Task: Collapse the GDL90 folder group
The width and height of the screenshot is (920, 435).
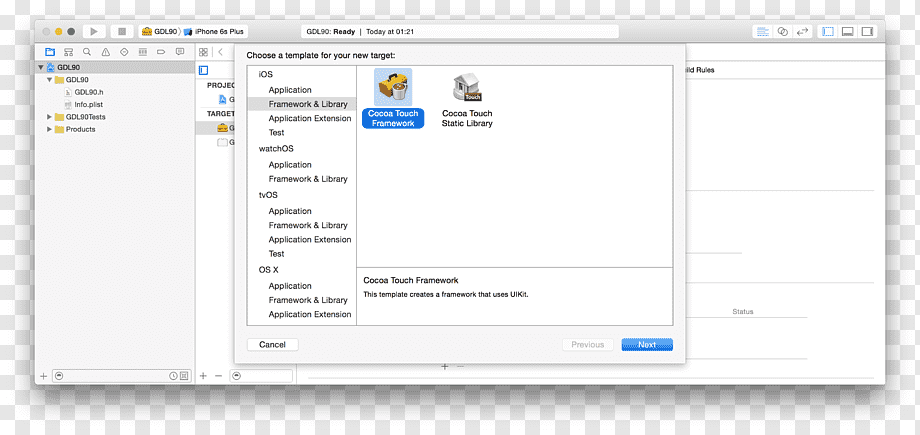Action: [49, 80]
